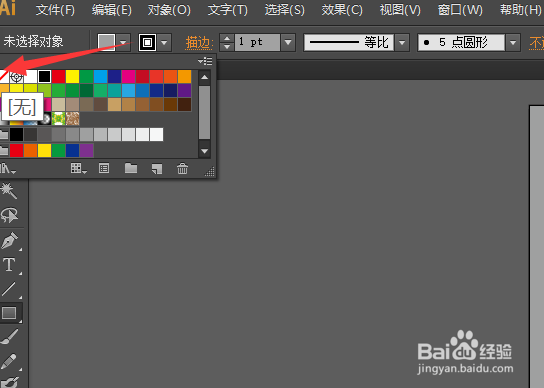Image resolution: width=544 pixels, height=388 pixels.
Task: Select the Rectangle tool
Action: tap(9, 313)
